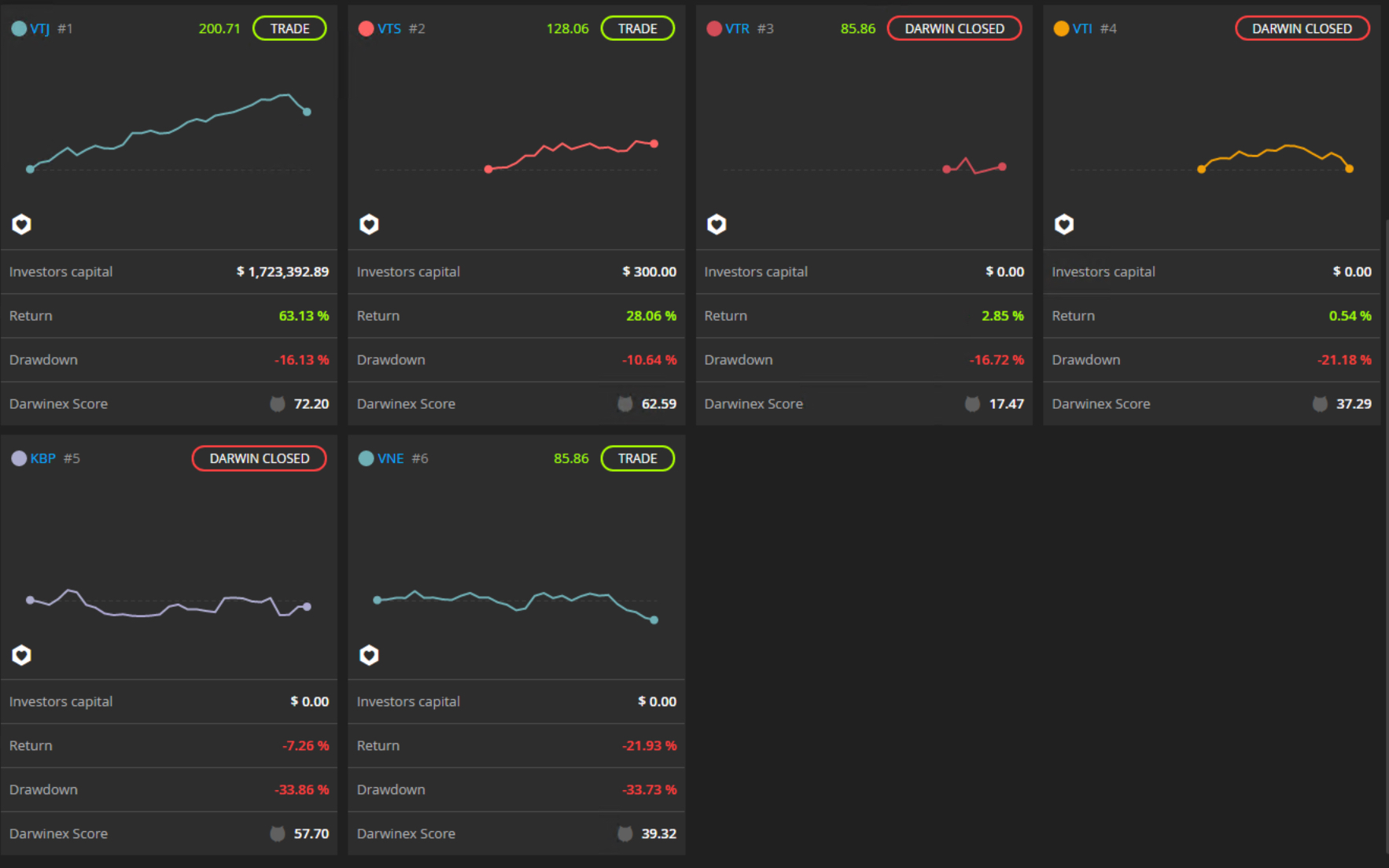Viewport: 1389px width, 868px height.
Task: Click VNE drawdown -33.73 %
Action: (649, 790)
